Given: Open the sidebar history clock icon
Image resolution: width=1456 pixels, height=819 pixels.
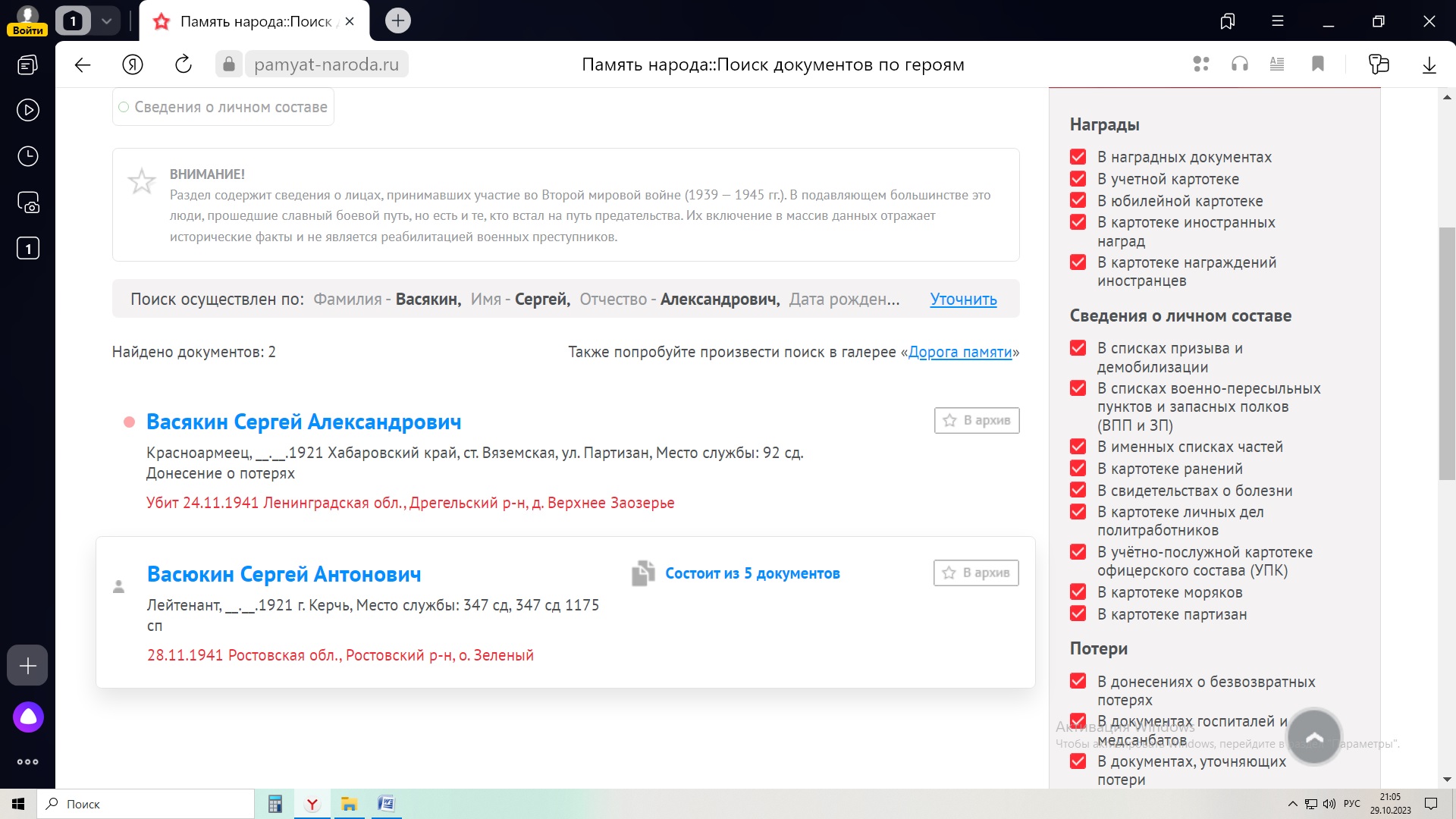Looking at the screenshot, I should [28, 156].
